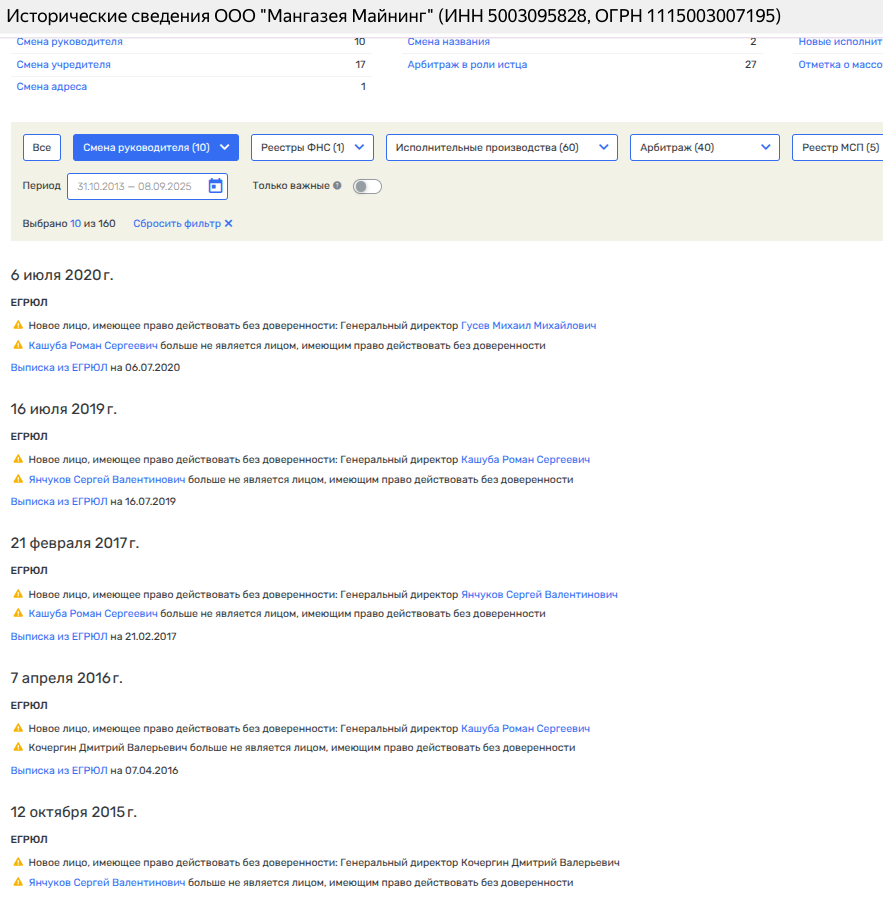Image resolution: width=883 pixels, height=899 pixels.
Task: Open Выписка из ЕГРЮЛ for 06.07.2020
Action: click(x=59, y=368)
